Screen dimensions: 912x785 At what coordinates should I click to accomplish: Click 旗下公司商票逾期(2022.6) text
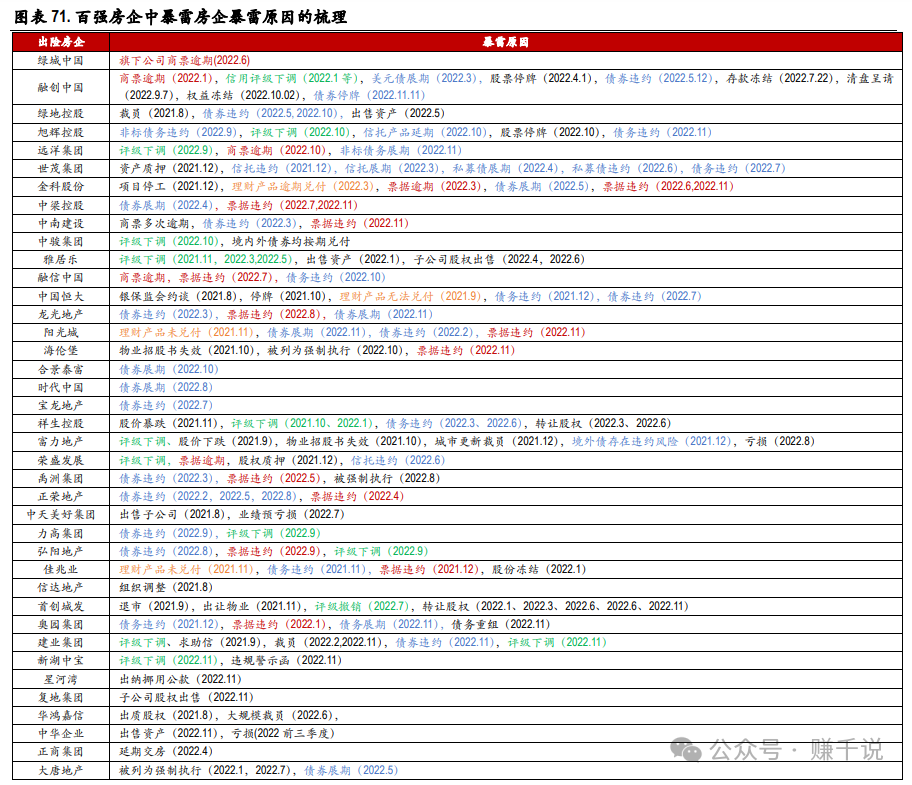point(184,60)
